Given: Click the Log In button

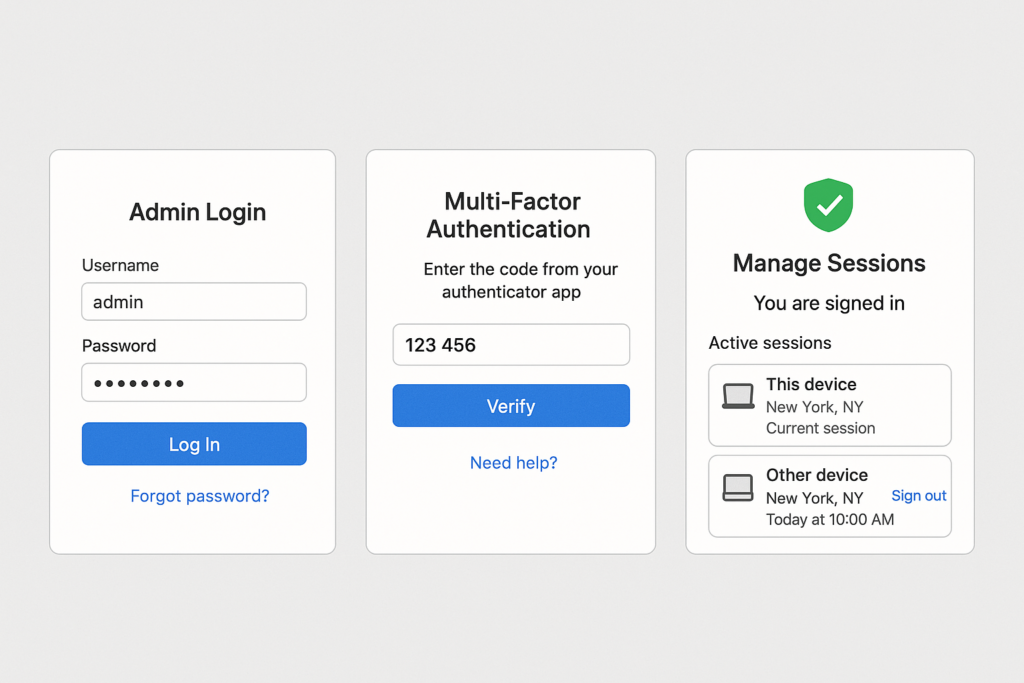Looking at the screenshot, I should coord(194,444).
